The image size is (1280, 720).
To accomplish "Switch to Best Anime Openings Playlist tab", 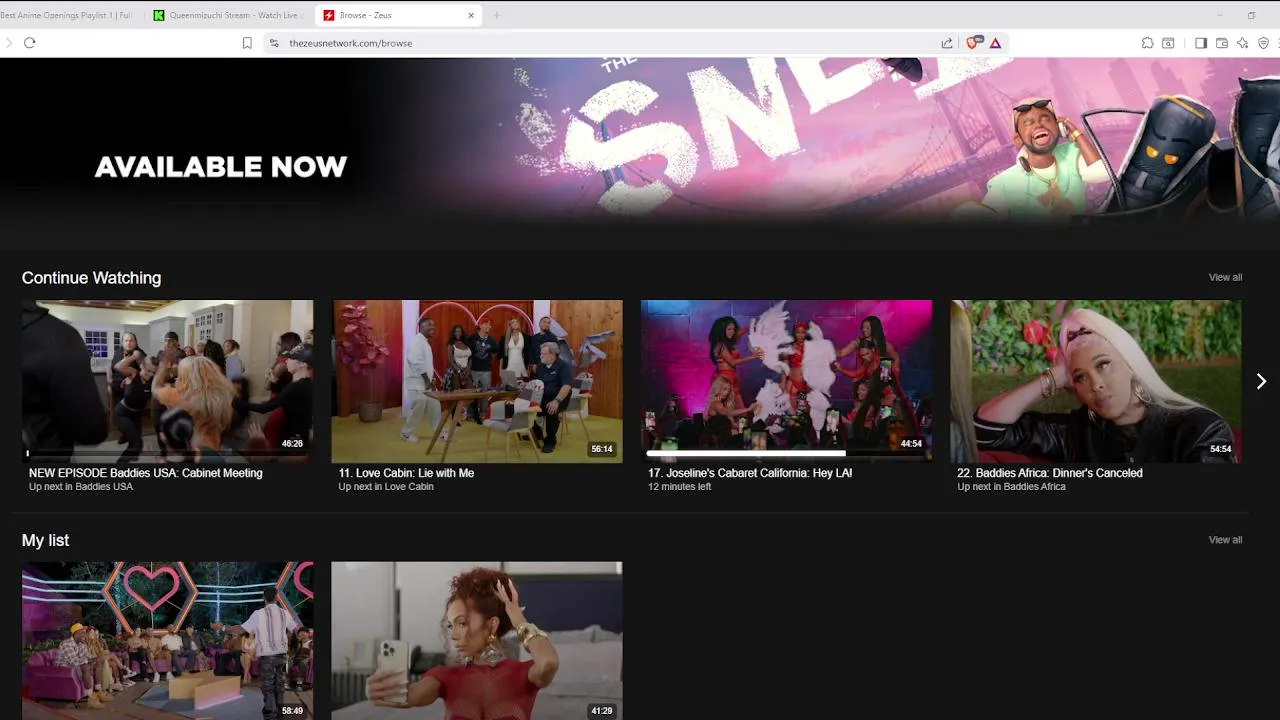I will [x=67, y=15].
